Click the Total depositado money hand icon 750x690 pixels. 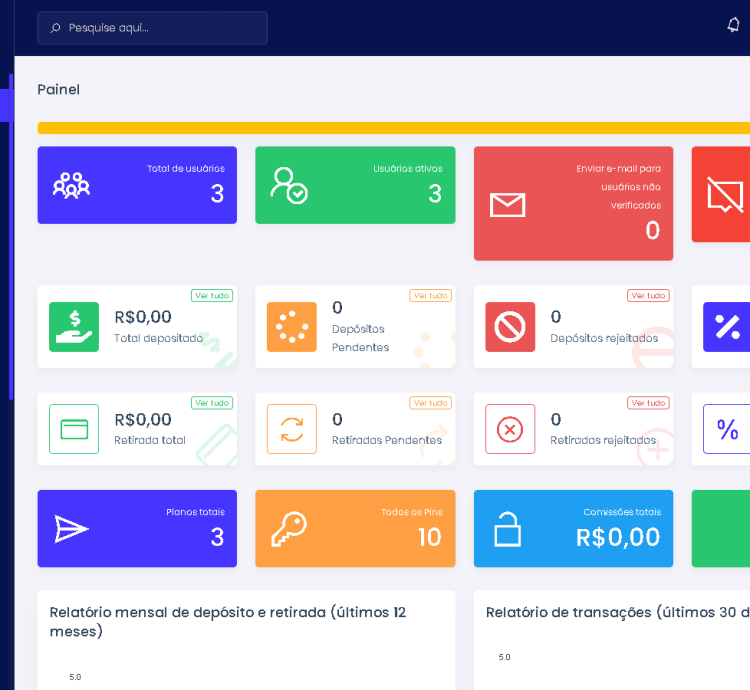click(74, 327)
